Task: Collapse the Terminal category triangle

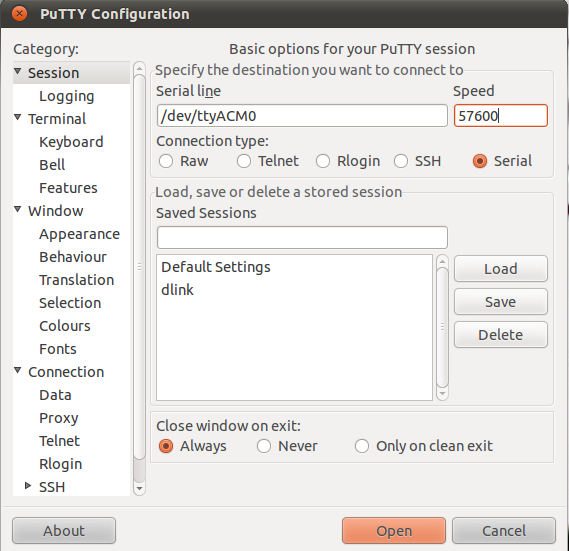Action: tap(17, 117)
